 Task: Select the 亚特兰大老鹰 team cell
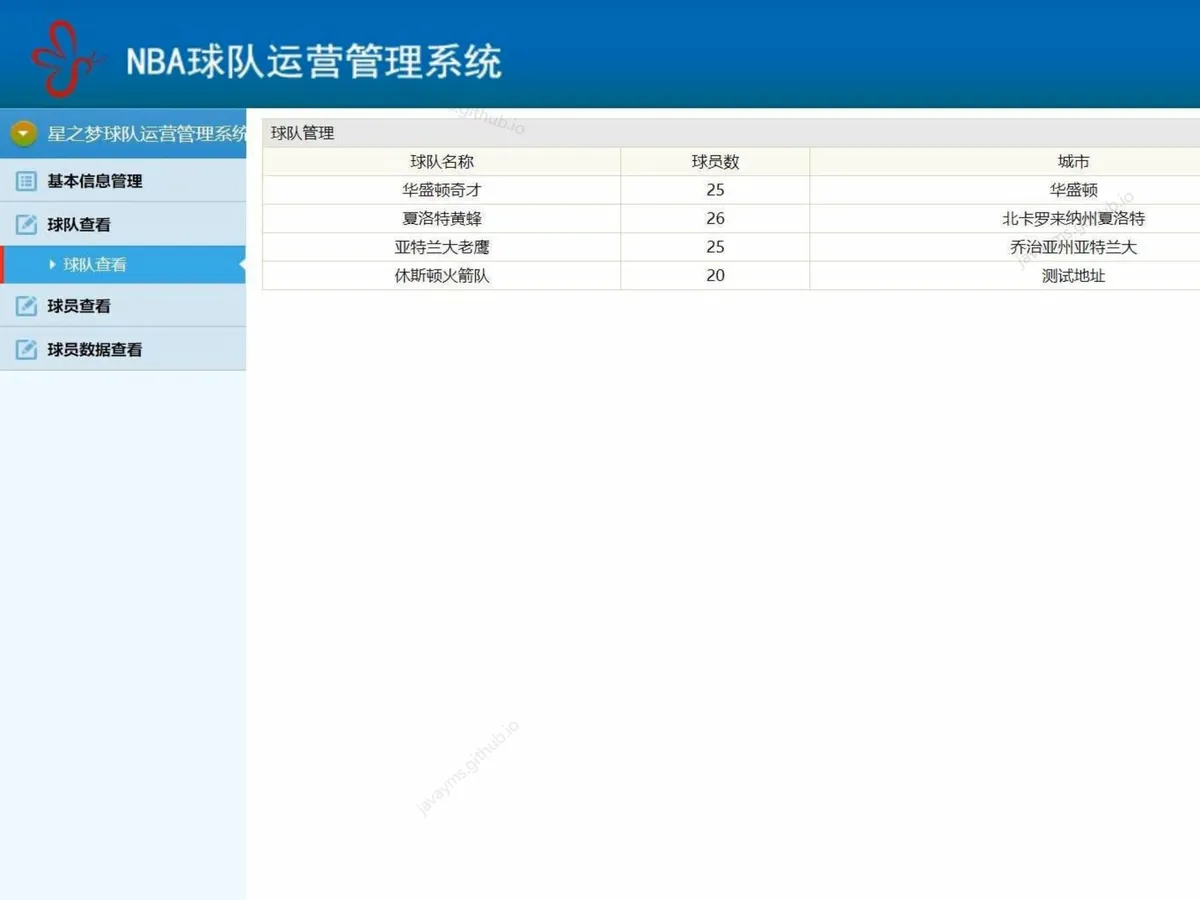pyautogui.click(x=442, y=247)
